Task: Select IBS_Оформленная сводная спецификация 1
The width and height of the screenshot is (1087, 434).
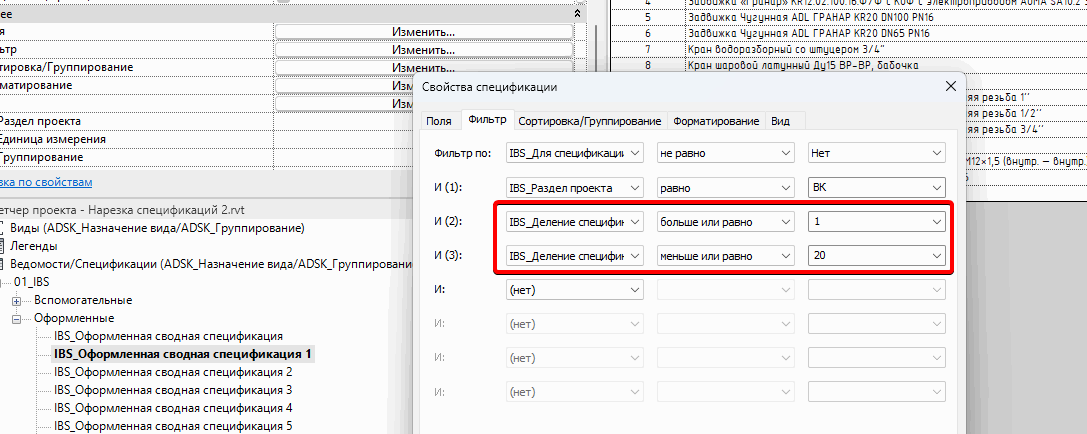Action: click(x=183, y=354)
